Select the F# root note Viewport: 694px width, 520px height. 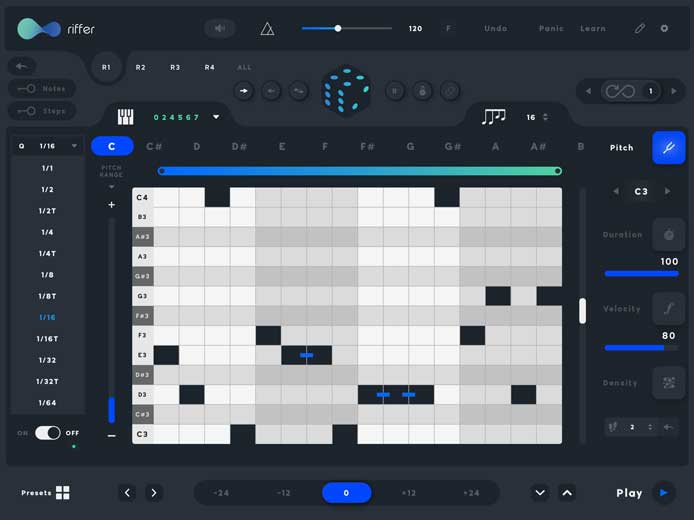pos(367,146)
